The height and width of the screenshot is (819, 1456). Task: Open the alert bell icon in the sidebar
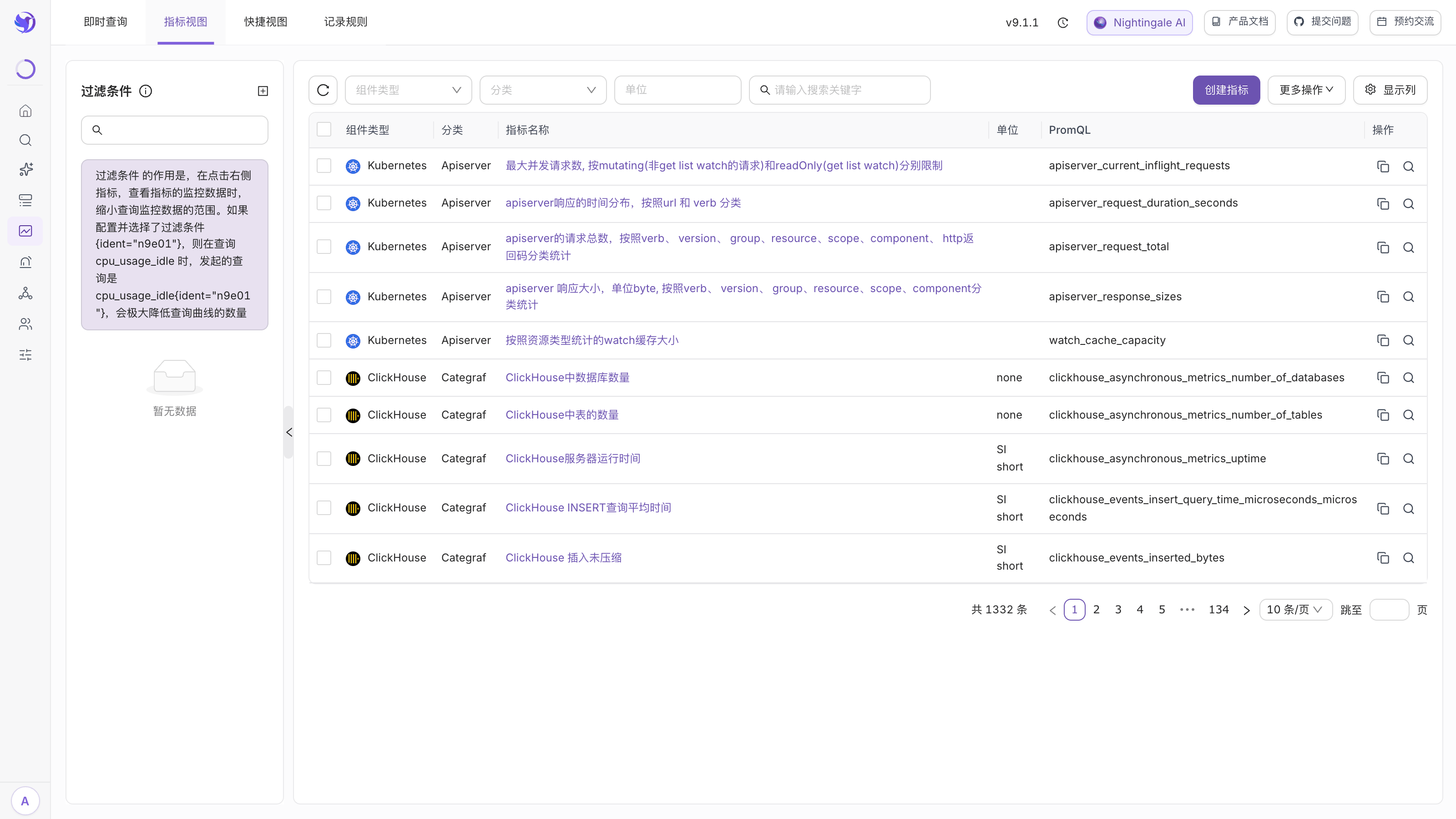point(25,262)
